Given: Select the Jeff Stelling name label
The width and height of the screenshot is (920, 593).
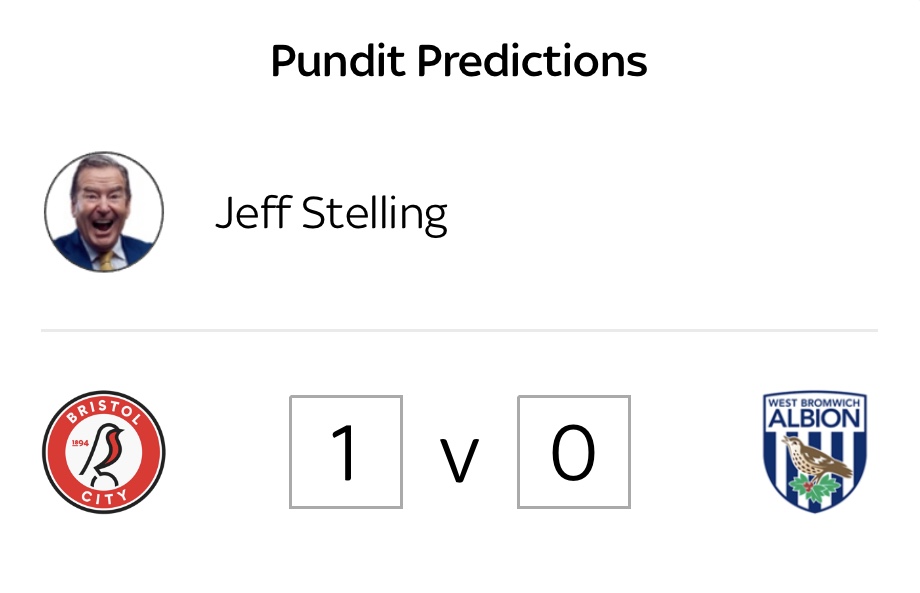Looking at the screenshot, I should point(332,214).
